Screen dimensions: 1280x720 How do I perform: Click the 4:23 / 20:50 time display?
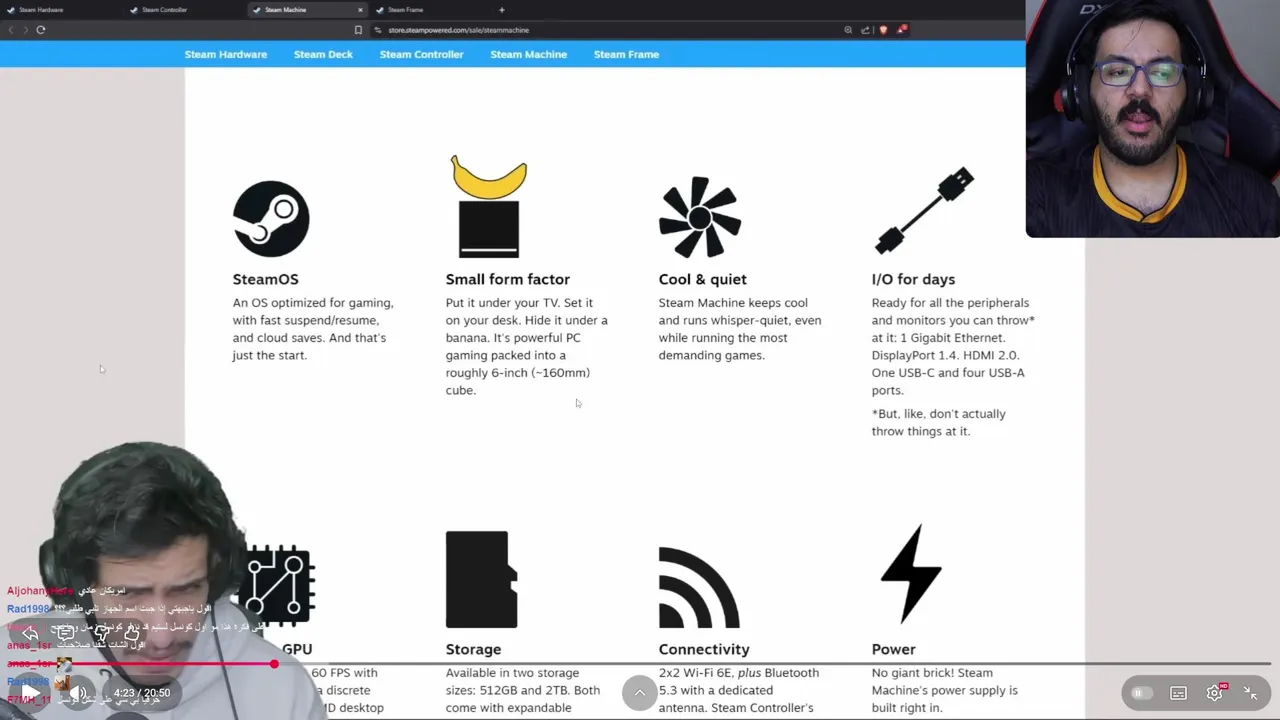coord(141,693)
